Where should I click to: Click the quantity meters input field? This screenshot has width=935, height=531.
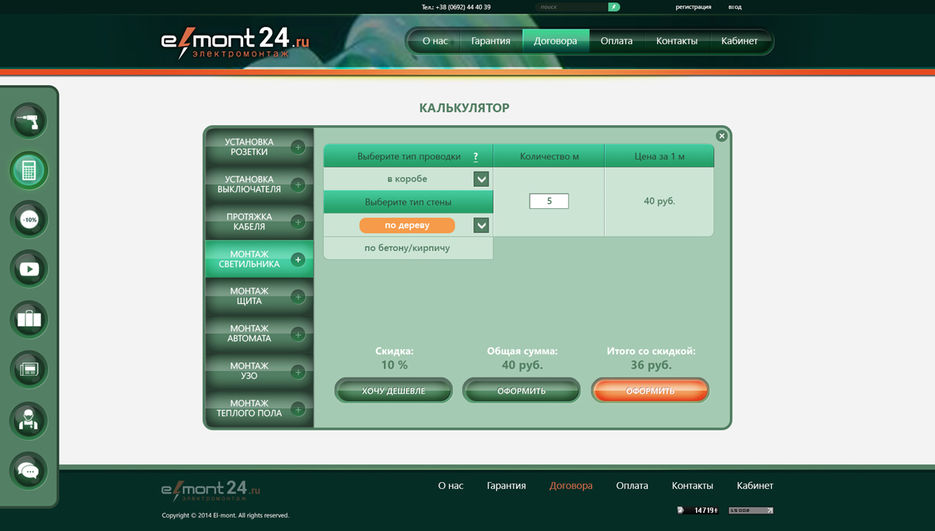pyautogui.click(x=548, y=201)
